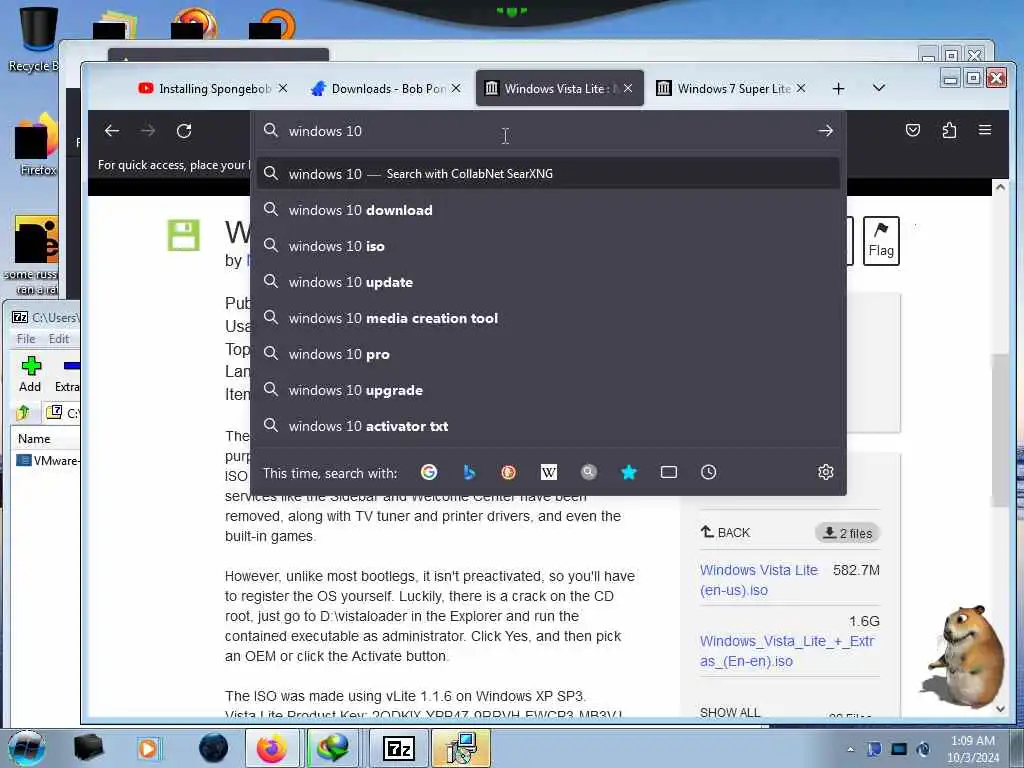Open the Pocket save icon in Firefox toolbar
Viewport: 1024px width, 768px height.
pyautogui.click(x=913, y=130)
